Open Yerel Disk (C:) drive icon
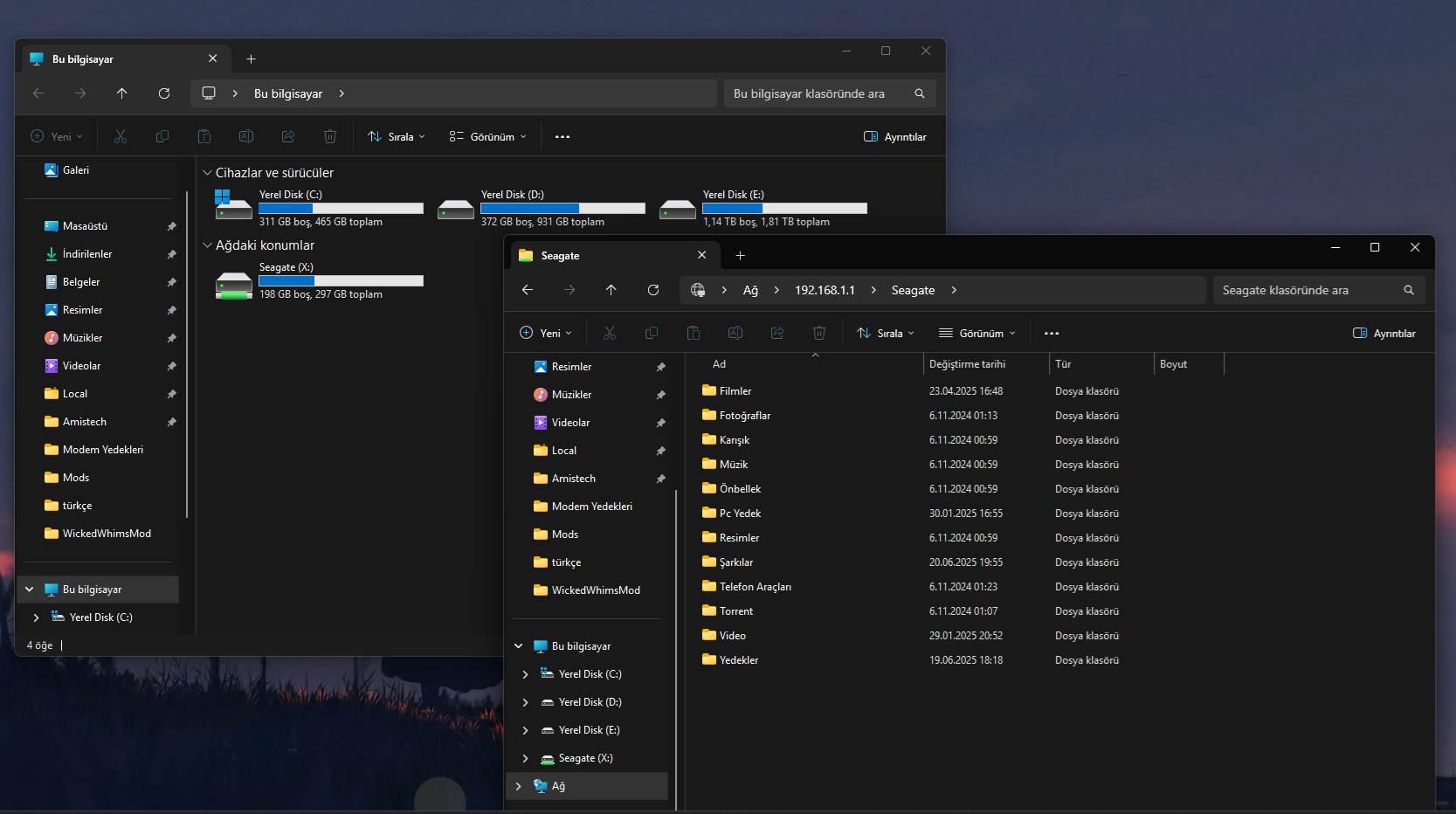This screenshot has width=1456, height=814. point(234,206)
